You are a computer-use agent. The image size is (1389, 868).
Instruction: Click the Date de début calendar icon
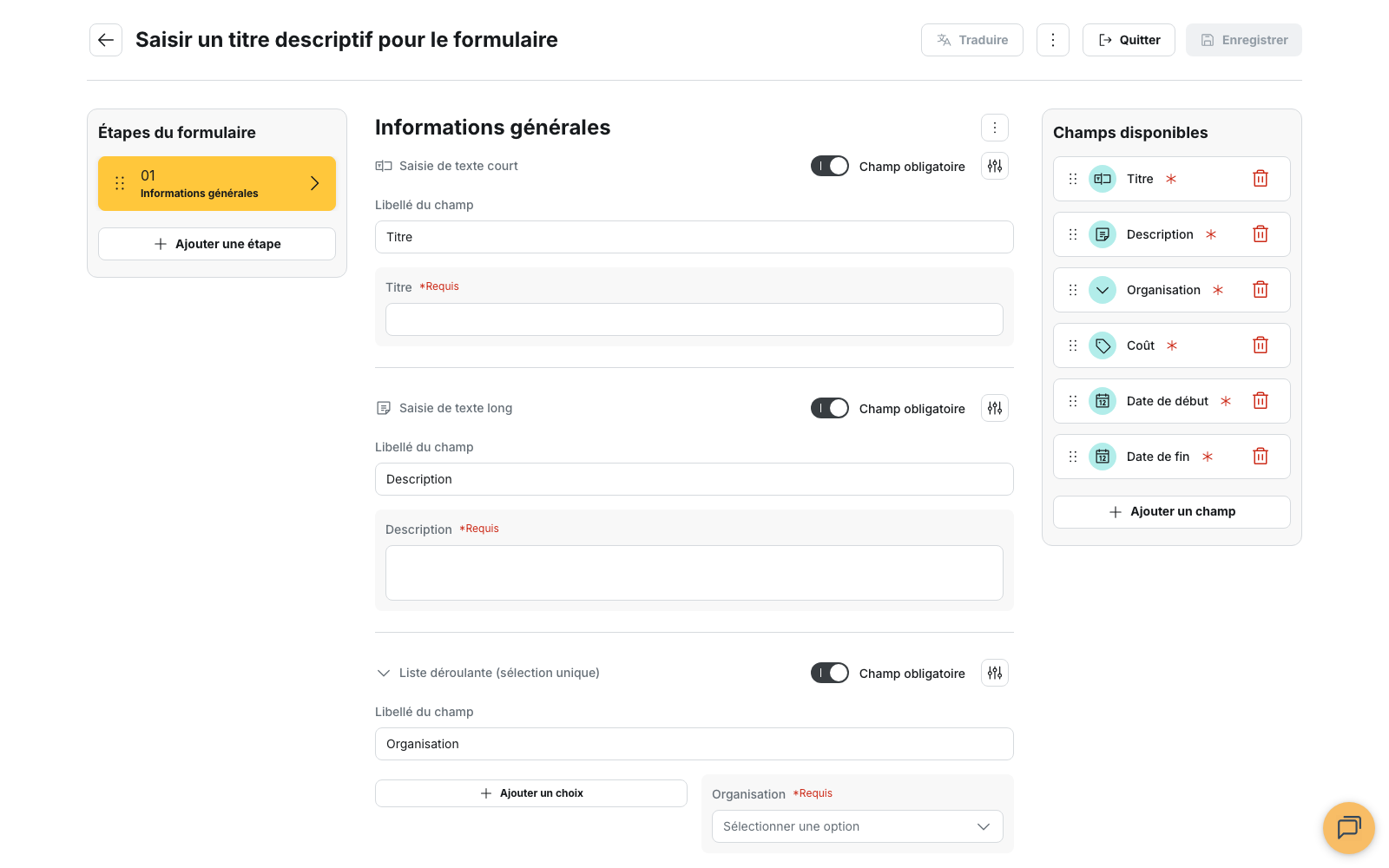click(1103, 401)
